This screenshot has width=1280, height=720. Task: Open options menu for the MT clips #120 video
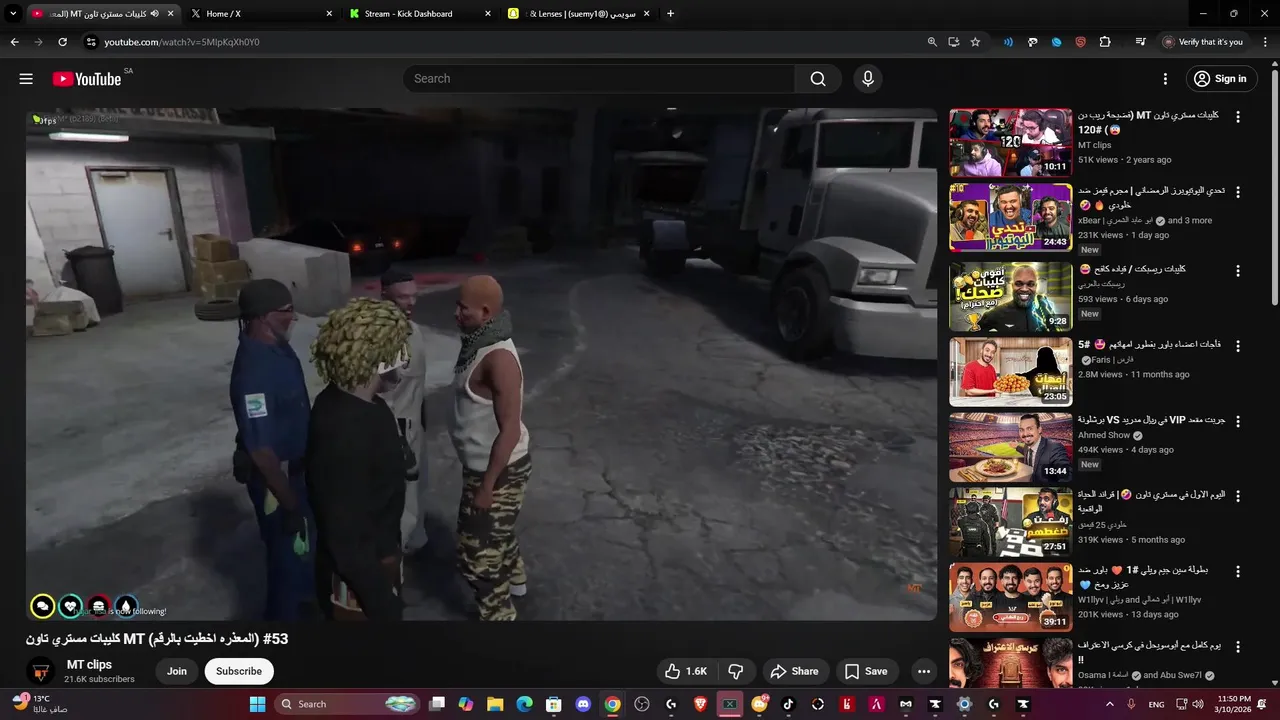coord(1238,117)
